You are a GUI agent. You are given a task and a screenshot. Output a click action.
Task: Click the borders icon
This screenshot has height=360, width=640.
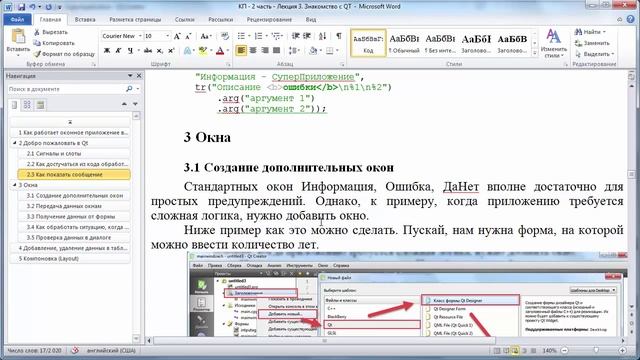tap(330, 51)
